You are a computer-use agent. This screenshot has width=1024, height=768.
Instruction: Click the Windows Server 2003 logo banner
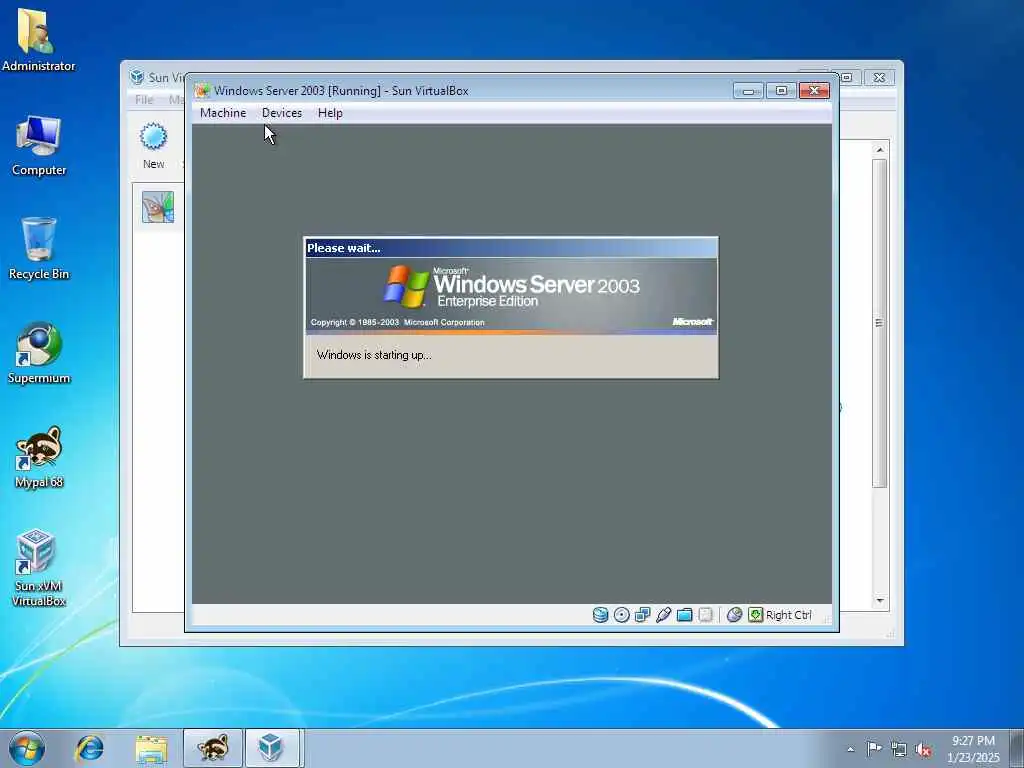(511, 296)
